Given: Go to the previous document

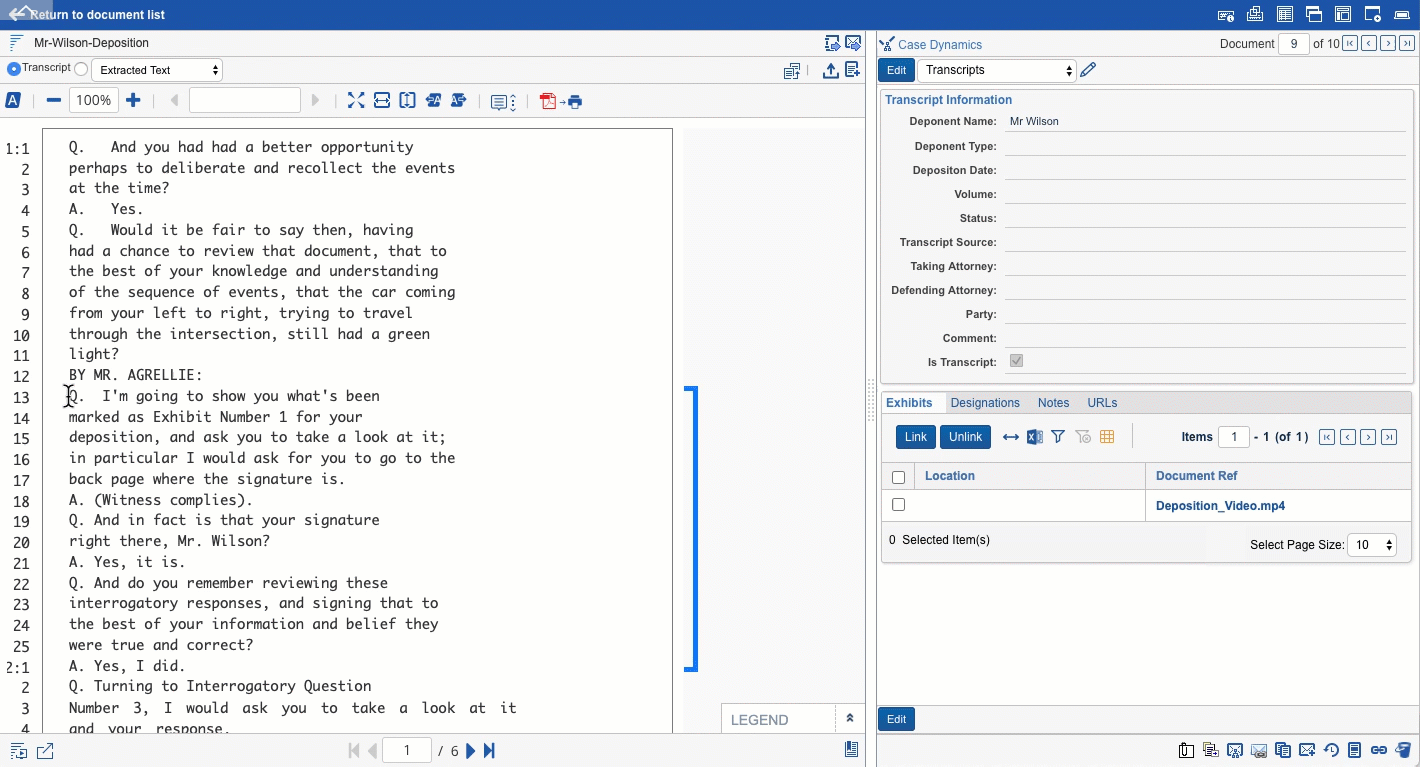Looking at the screenshot, I should click(x=1369, y=44).
